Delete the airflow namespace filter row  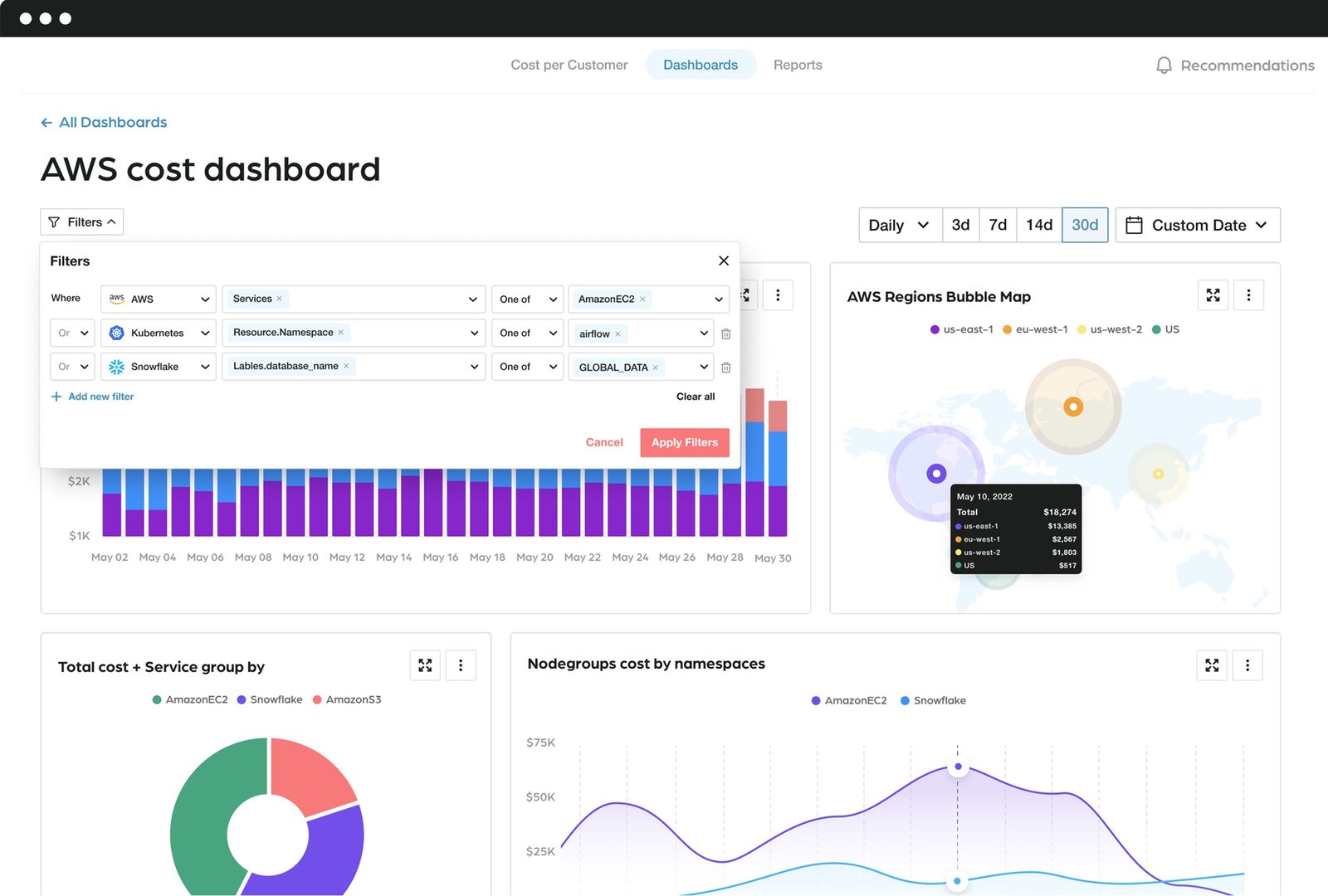click(x=725, y=333)
